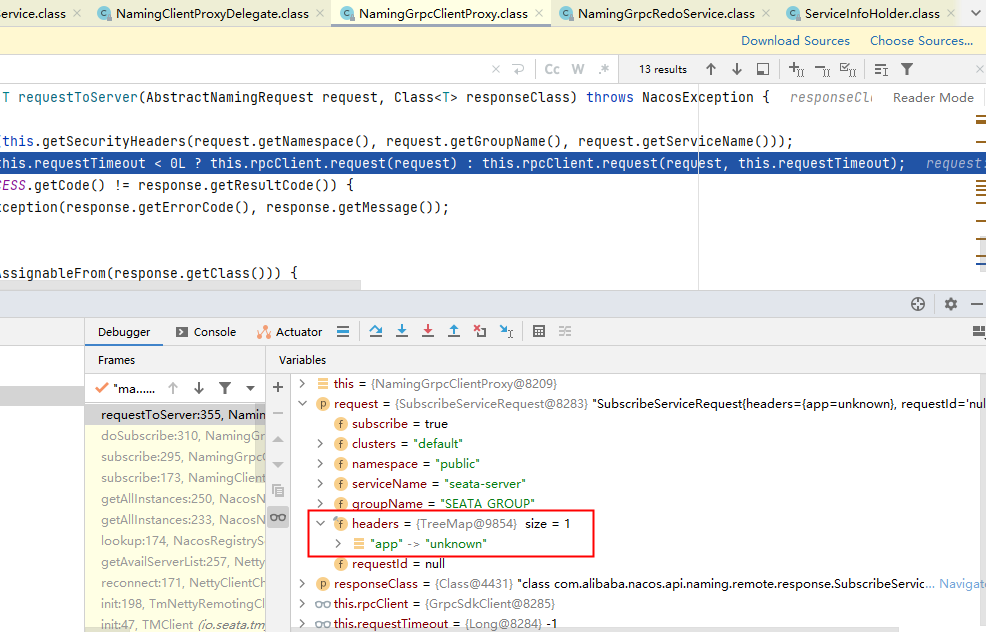The image size is (986, 632).
Task: Open debug panel gear settings
Action: (951, 304)
